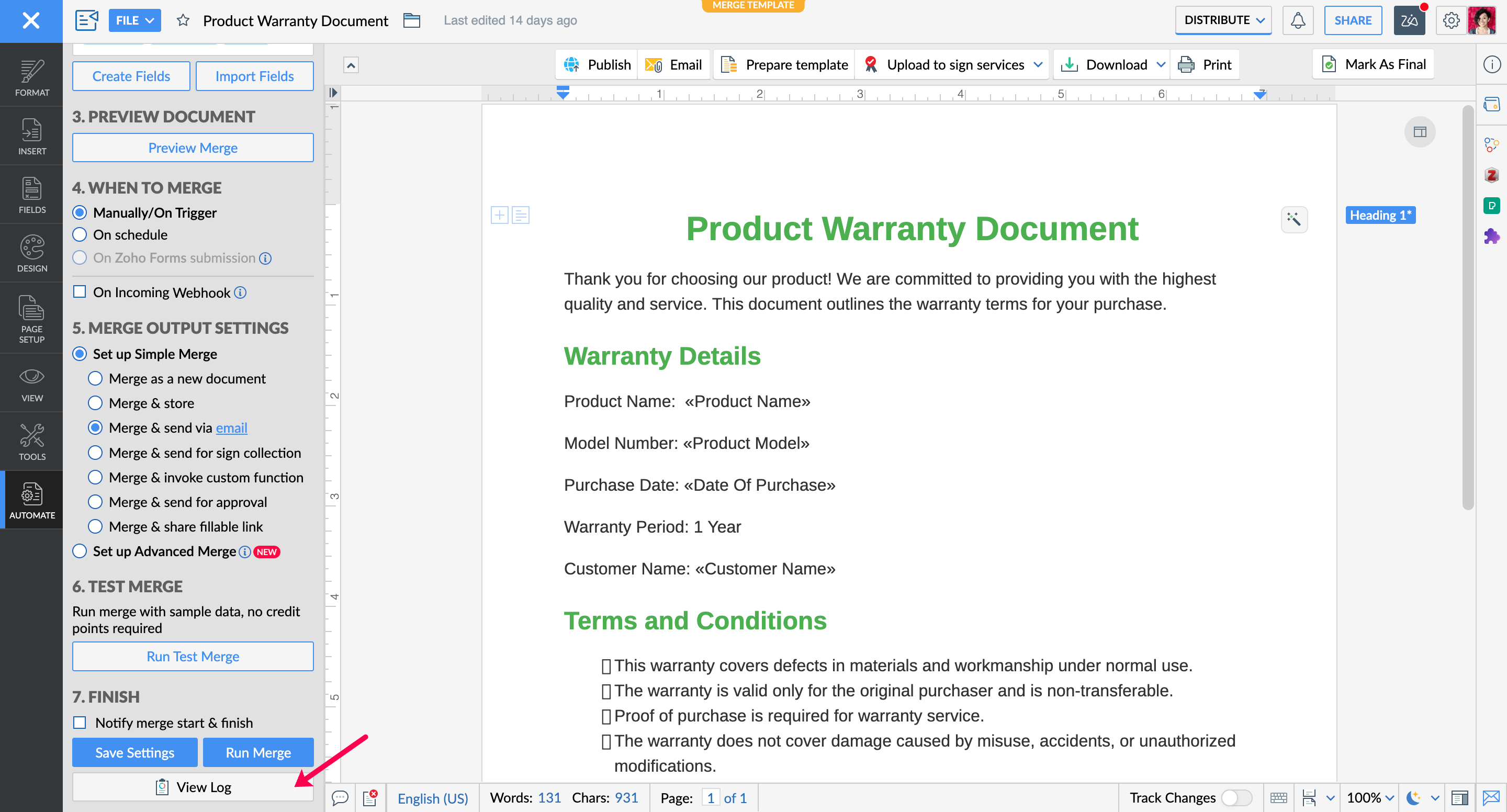Open document info icon on right rail
Viewport: 1507px width, 812px height.
[x=1491, y=64]
